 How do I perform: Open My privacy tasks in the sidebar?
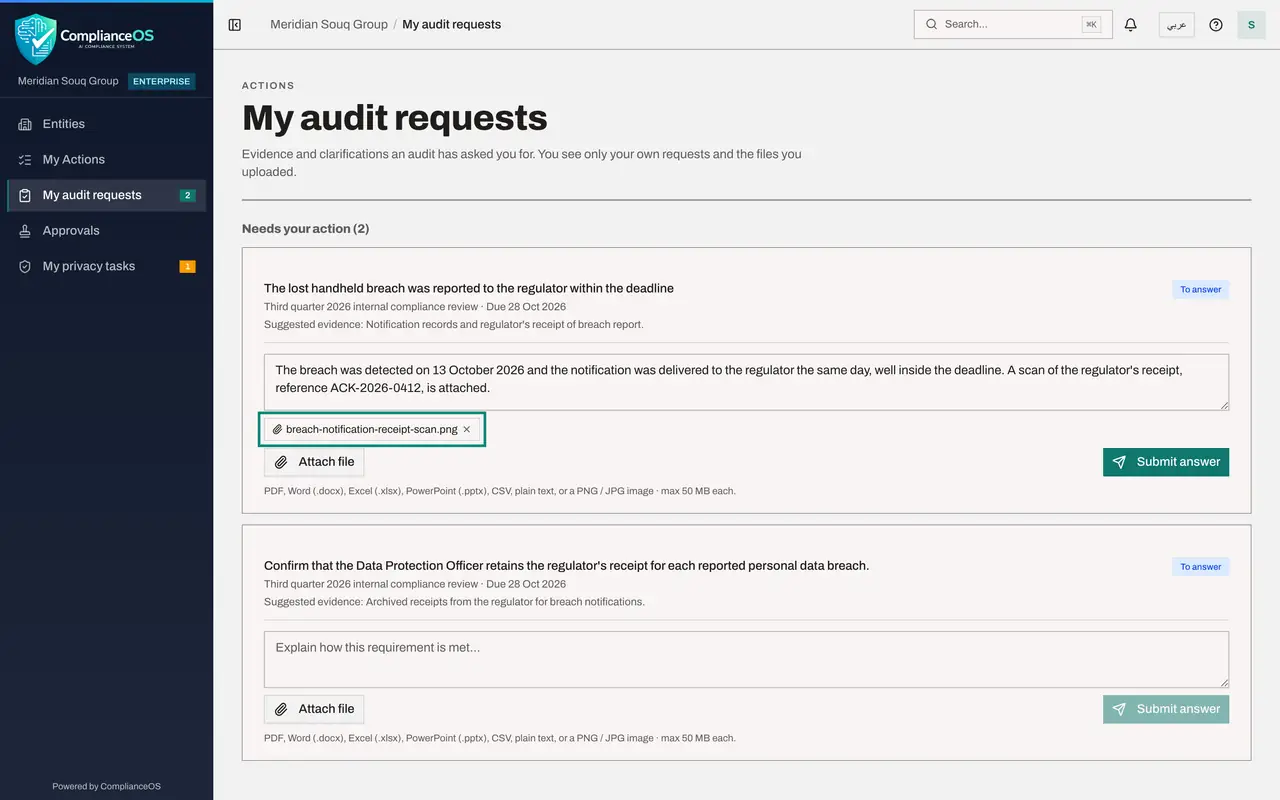(x=106, y=266)
